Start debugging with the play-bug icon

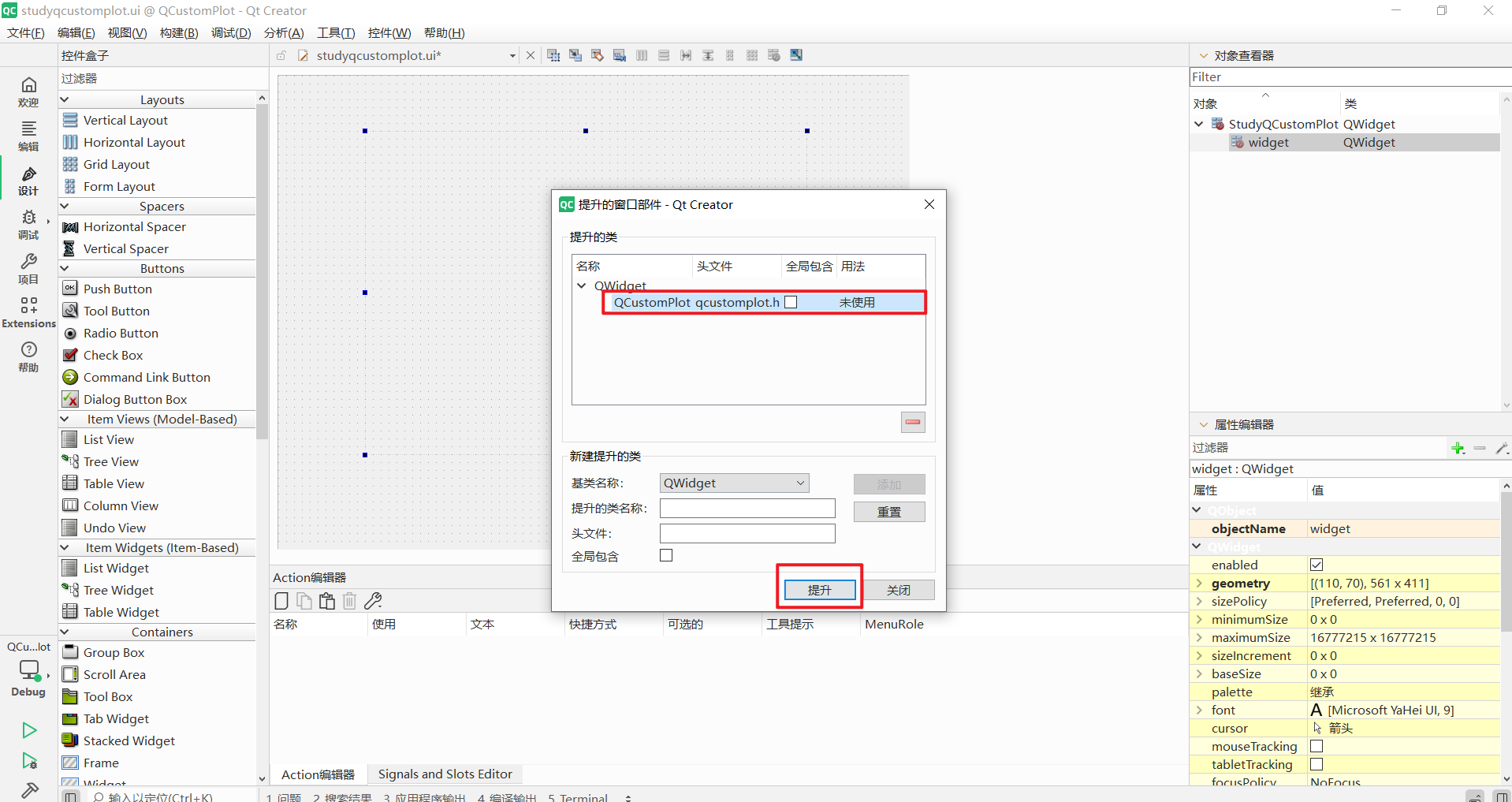(29, 761)
